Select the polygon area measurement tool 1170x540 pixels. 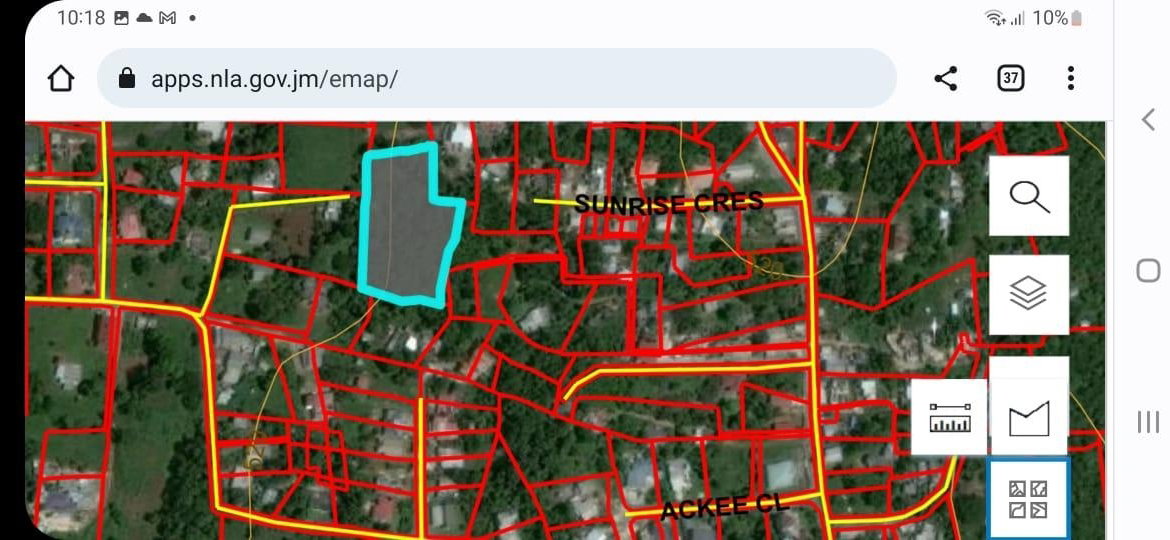1028,418
